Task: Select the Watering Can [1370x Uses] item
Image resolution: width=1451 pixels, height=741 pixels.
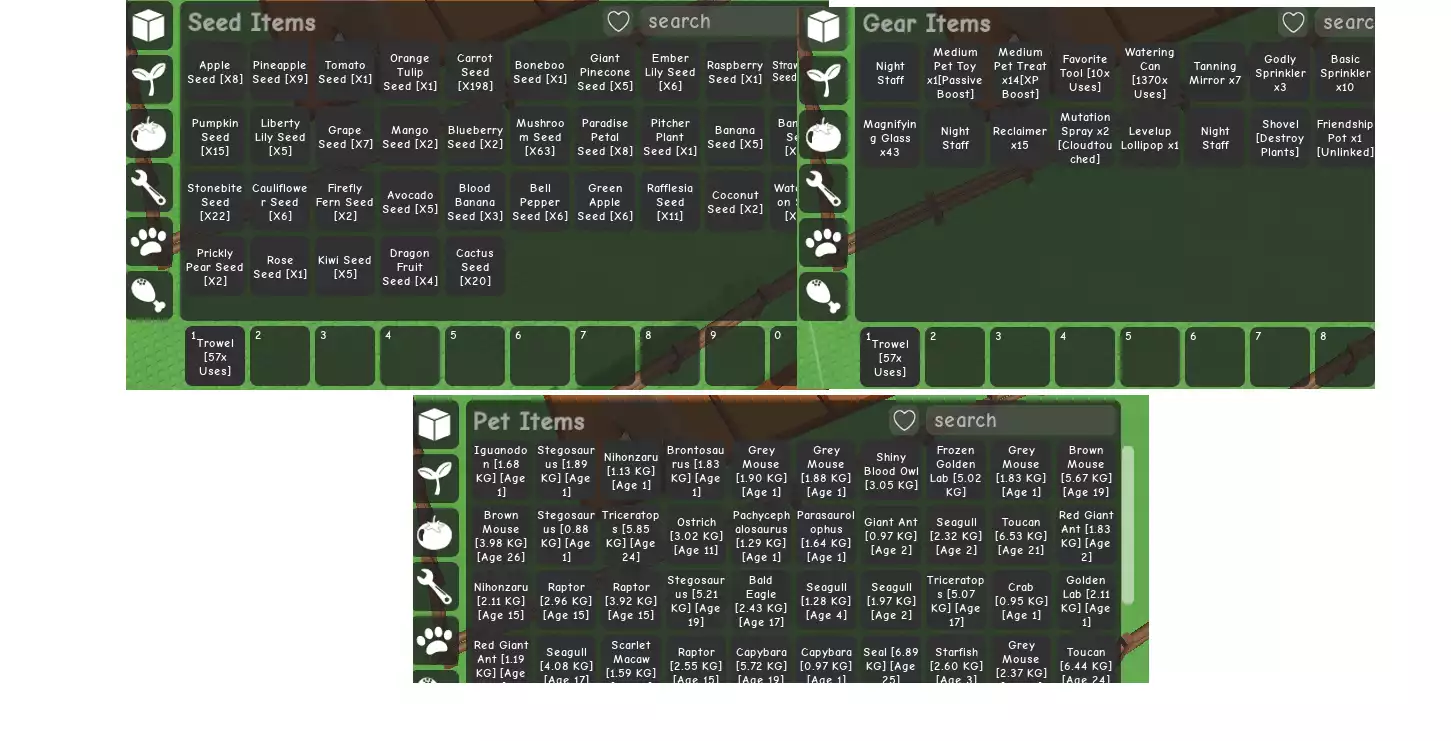Action: (x=1149, y=73)
